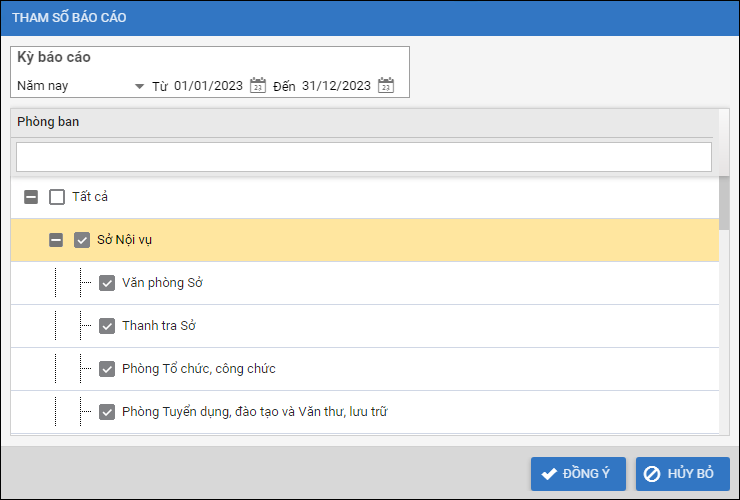Click the Hủy bỏ button
The height and width of the screenshot is (500, 740).
click(682, 474)
